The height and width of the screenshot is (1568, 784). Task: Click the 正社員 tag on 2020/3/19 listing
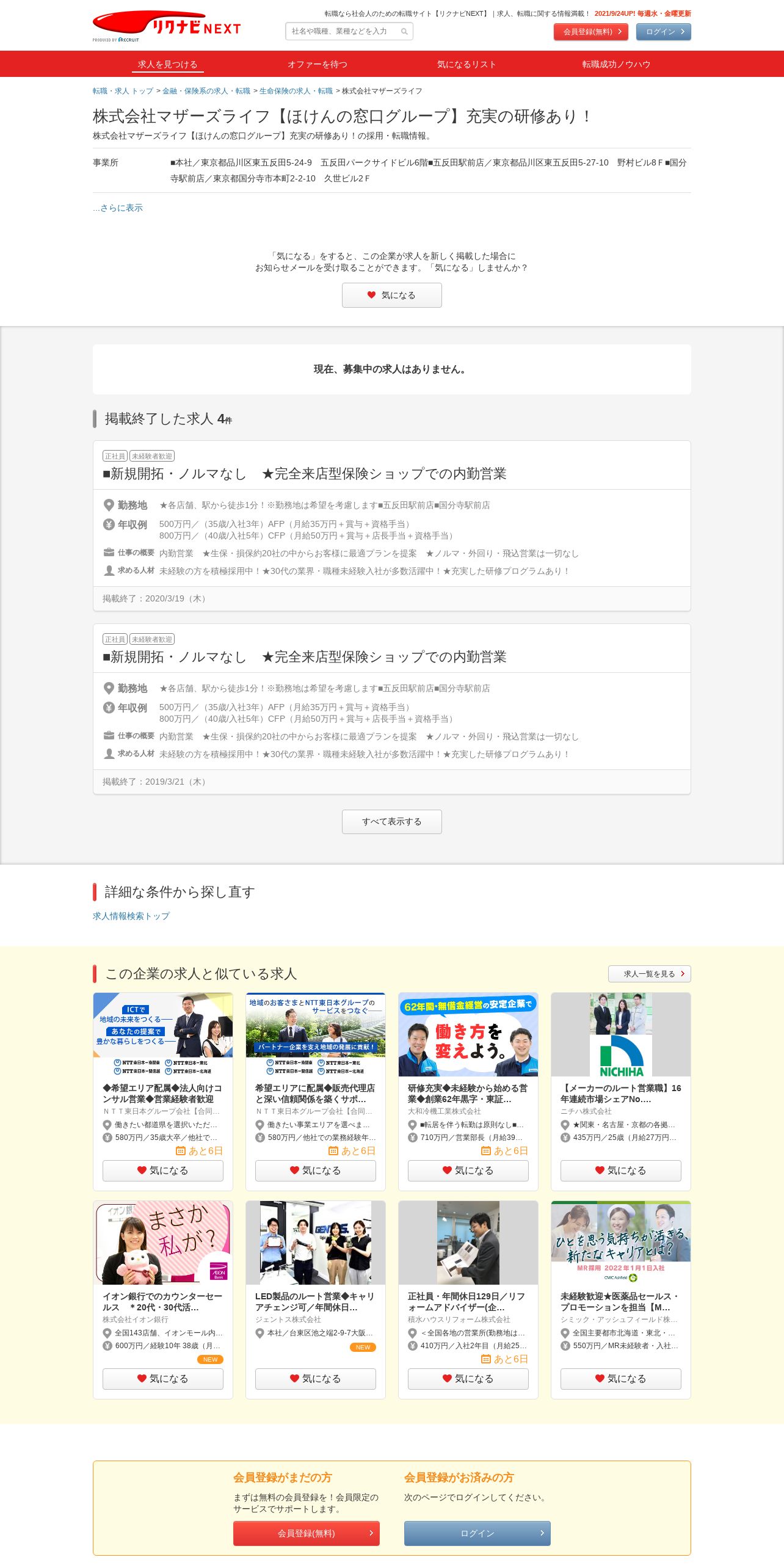click(115, 456)
